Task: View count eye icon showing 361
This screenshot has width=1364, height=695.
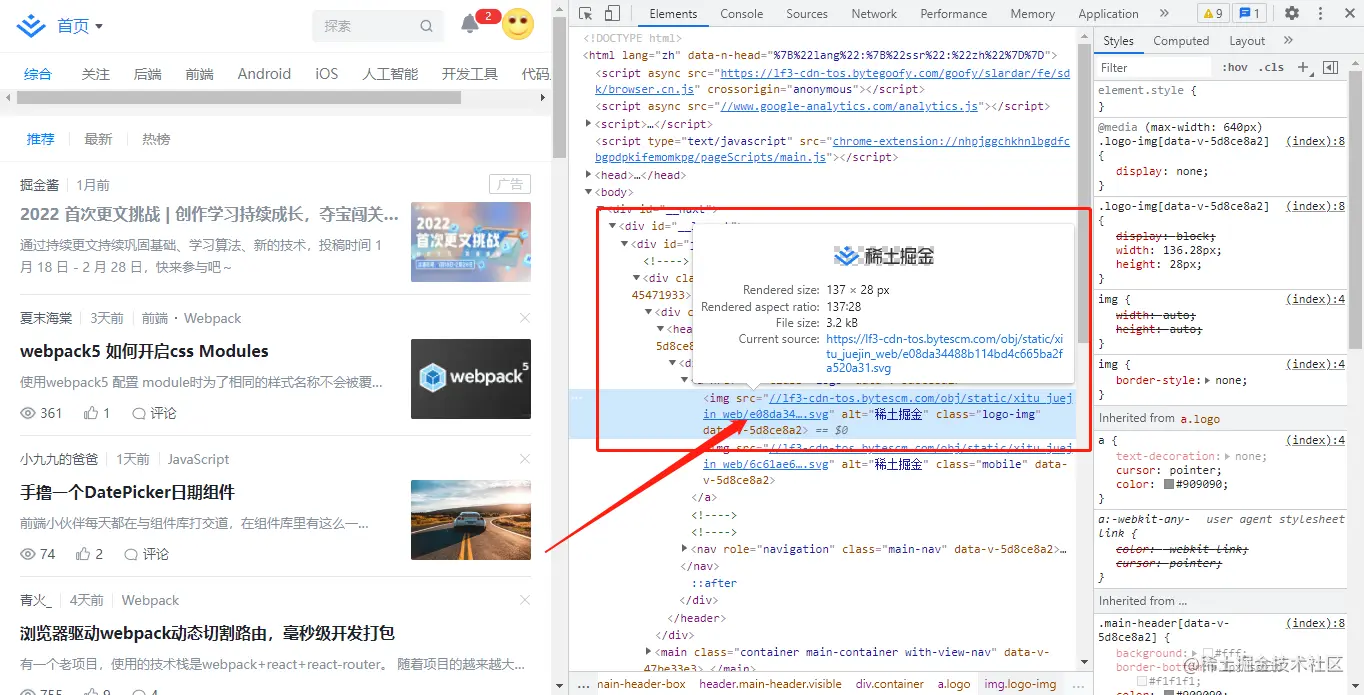Action: pyautogui.click(x=28, y=413)
